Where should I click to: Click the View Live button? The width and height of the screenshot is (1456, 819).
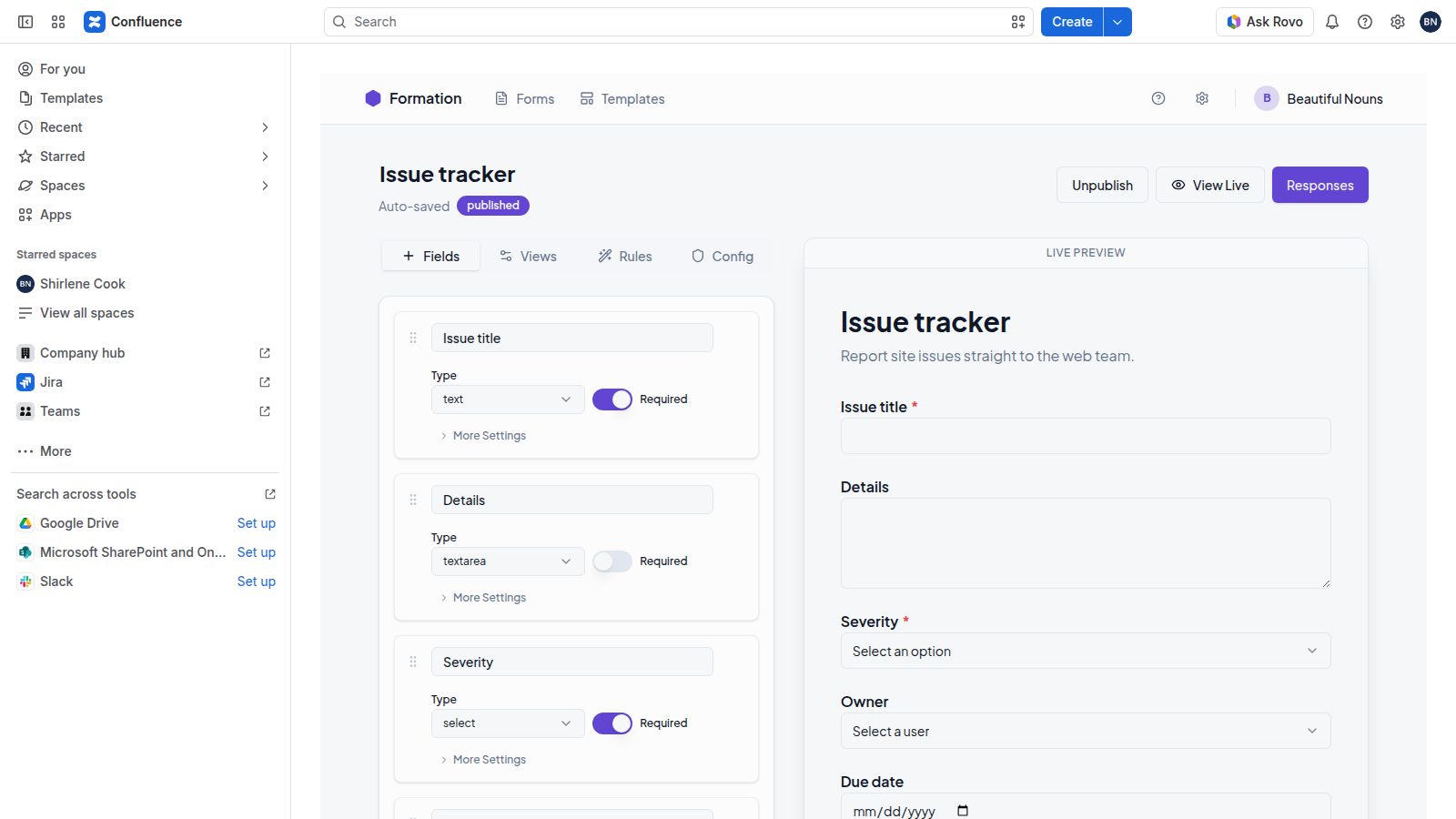click(x=1209, y=185)
